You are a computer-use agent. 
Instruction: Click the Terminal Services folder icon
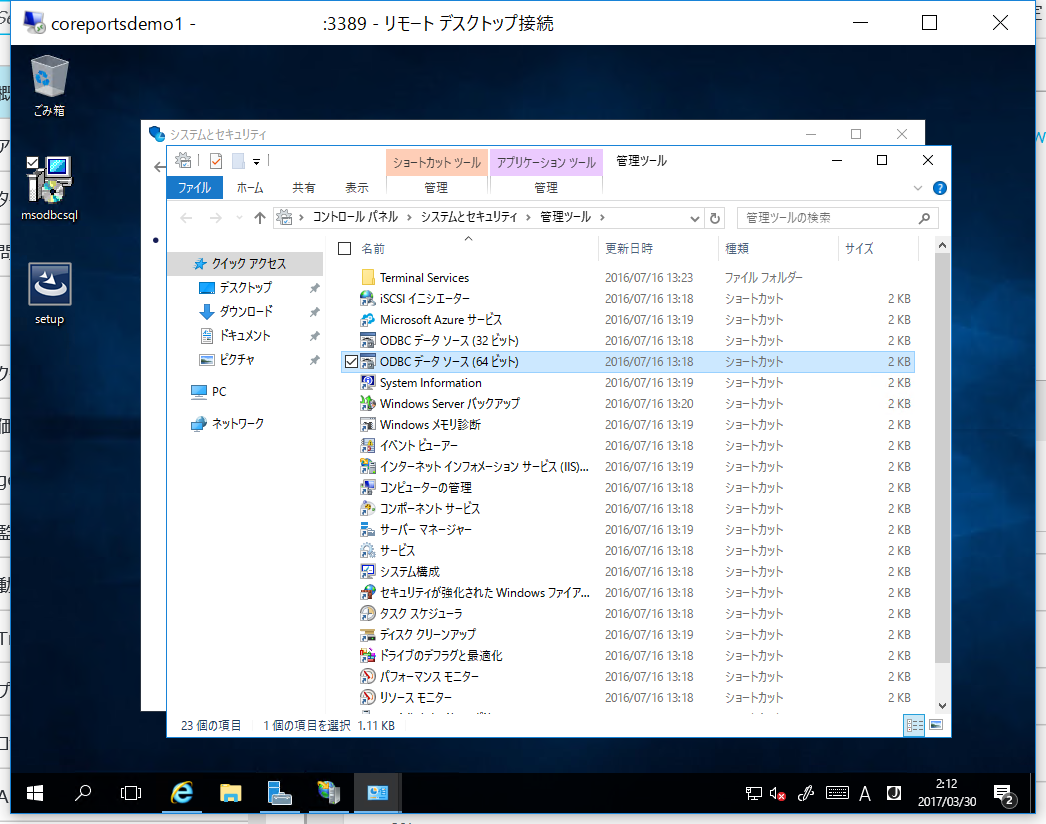pyautogui.click(x=368, y=277)
